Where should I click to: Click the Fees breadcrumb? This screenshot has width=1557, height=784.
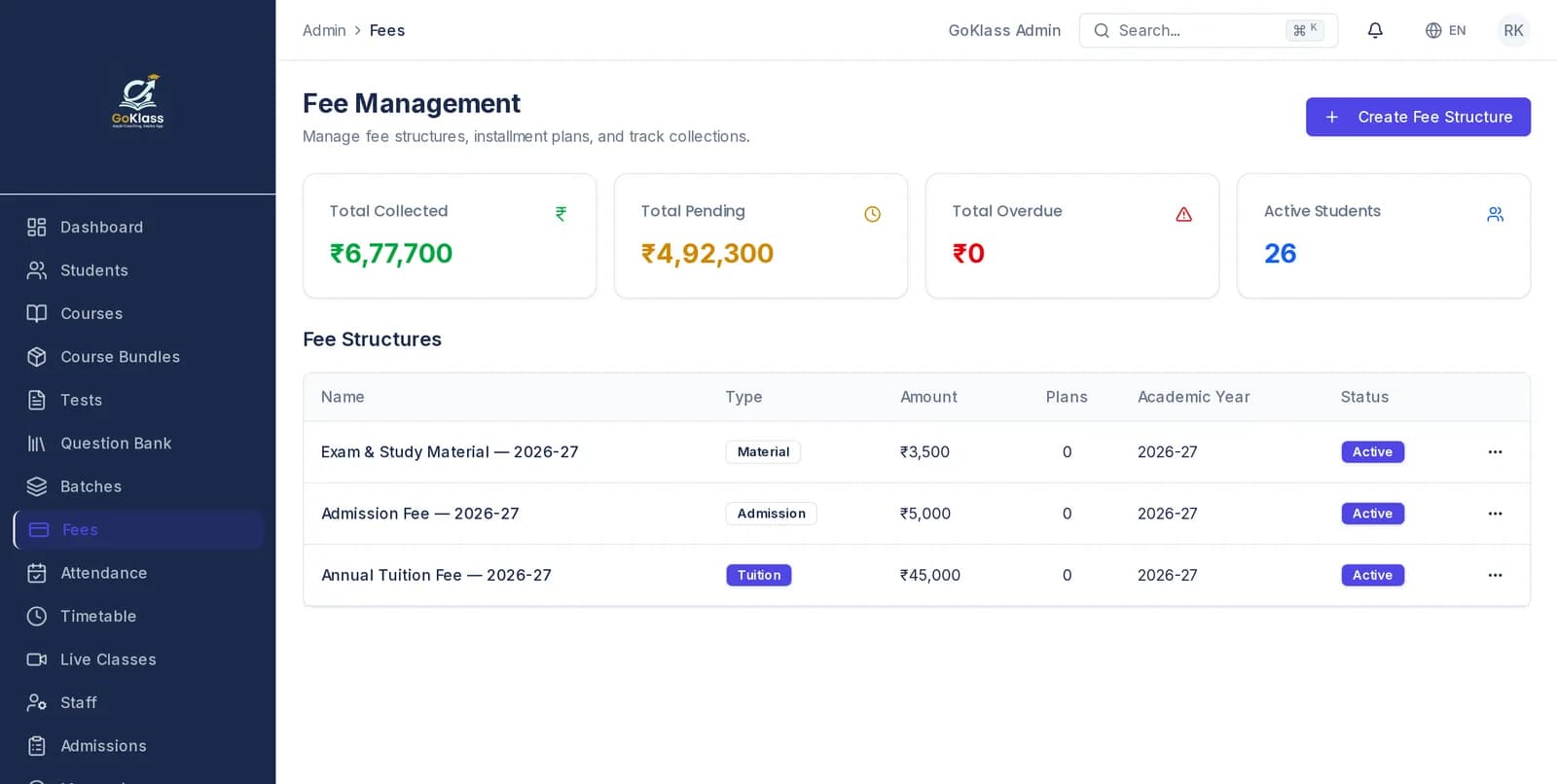click(387, 30)
